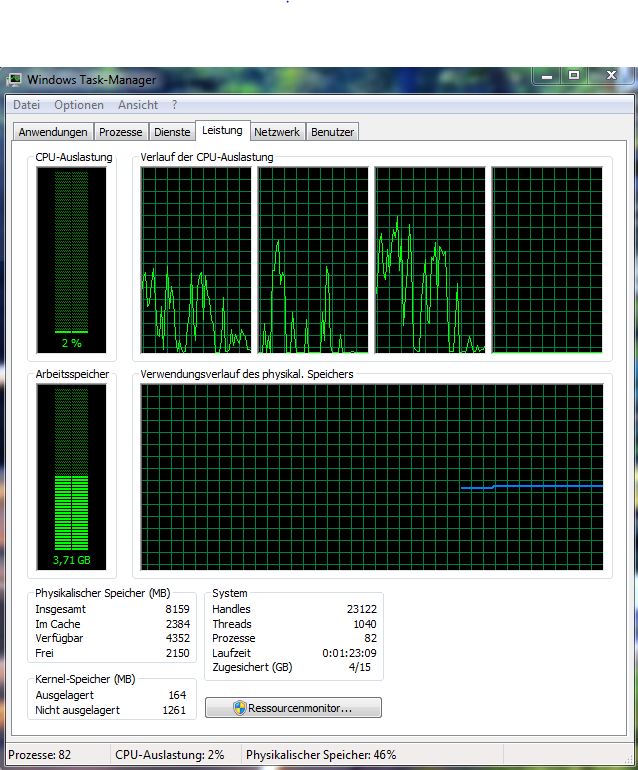This screenshot has height=770, width=638.
Task: Switch to the Dienste tab
Action: (172, 132)
